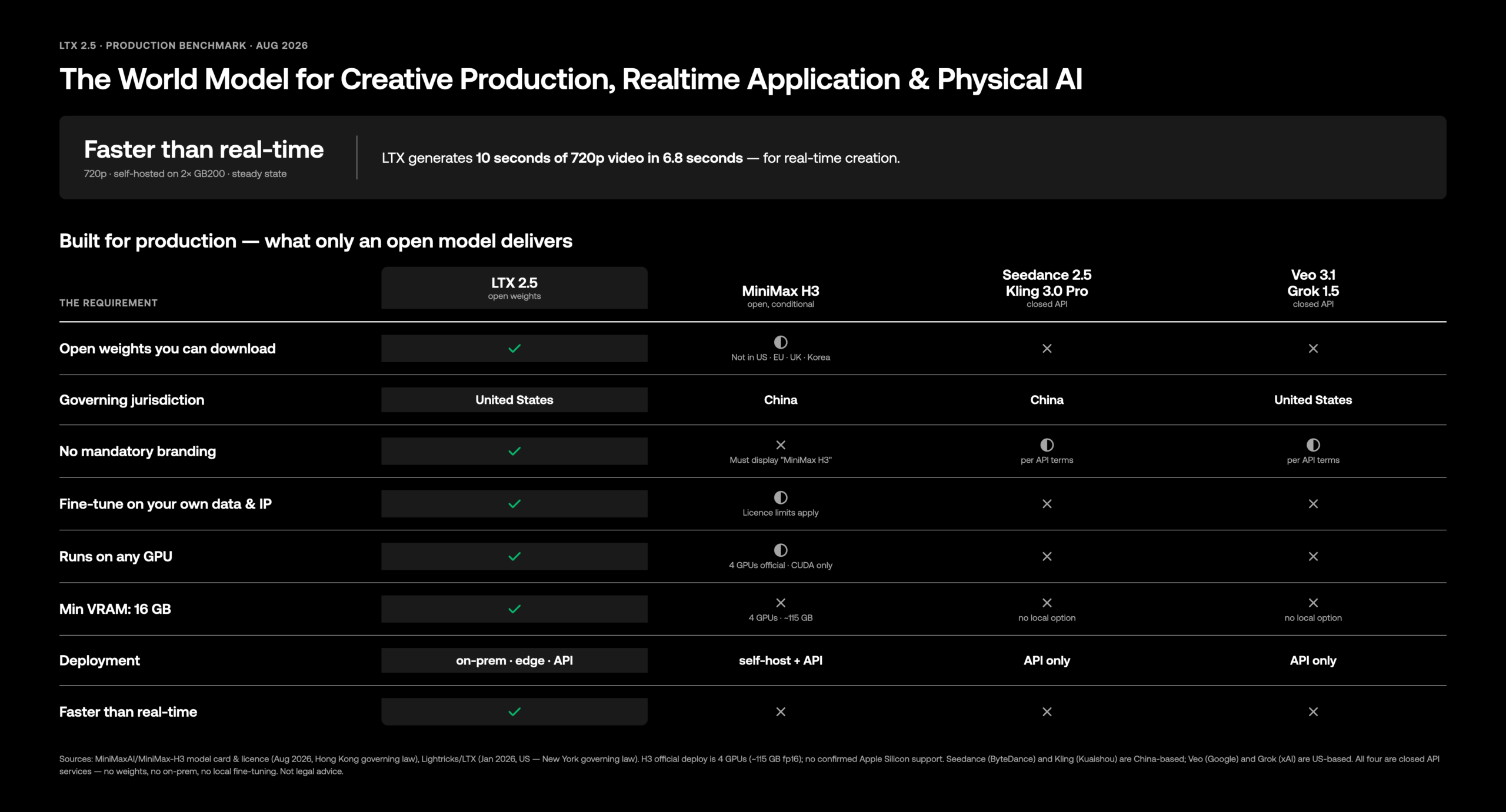The height and width of the screenshot is (812, 1506).
Task: Click '720p · self-hosted on 2× GB200' subtitle
Action: coord(185,174)
